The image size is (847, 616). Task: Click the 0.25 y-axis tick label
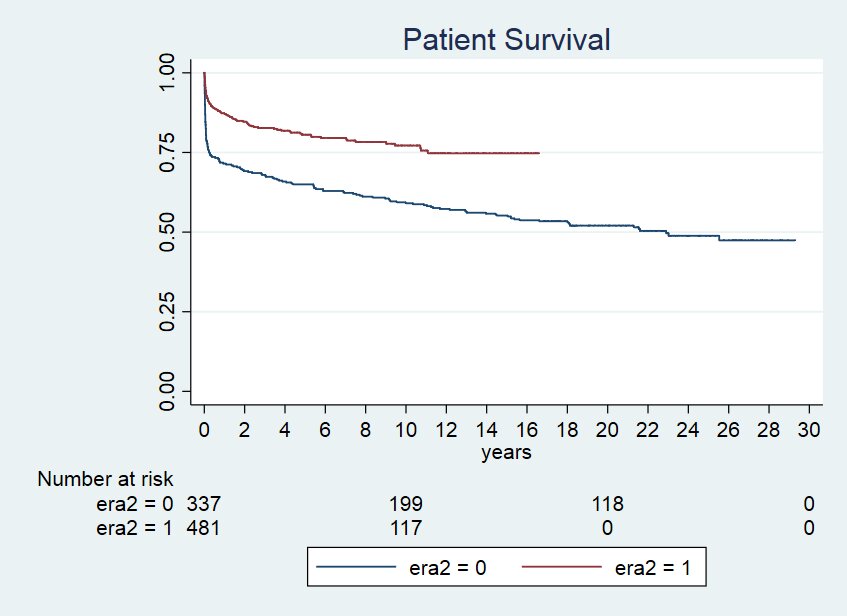pyautogui.click(x=168, y=311)
